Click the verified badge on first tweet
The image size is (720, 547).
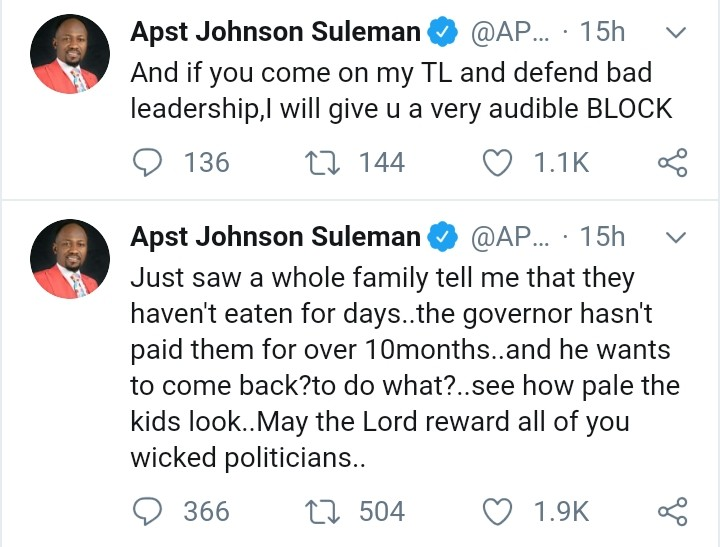click(x=443, y=32)
